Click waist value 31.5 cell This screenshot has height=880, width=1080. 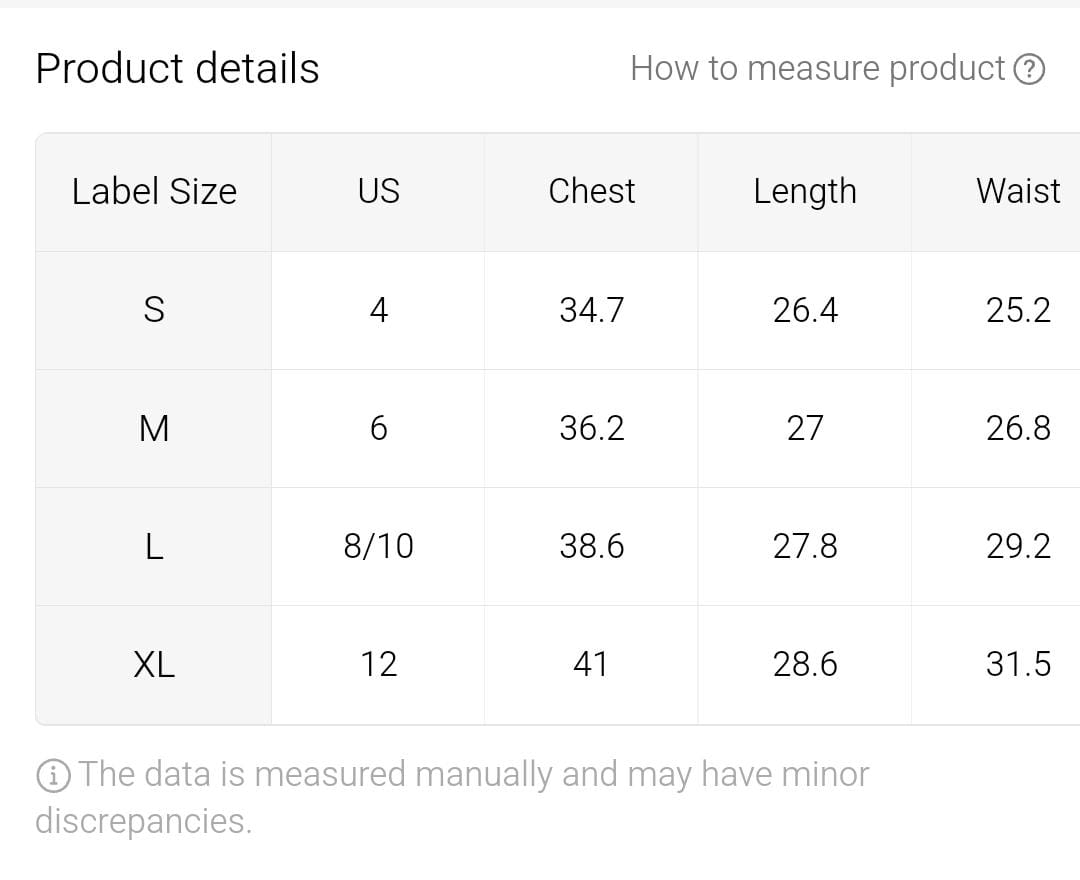(1017, 664)
